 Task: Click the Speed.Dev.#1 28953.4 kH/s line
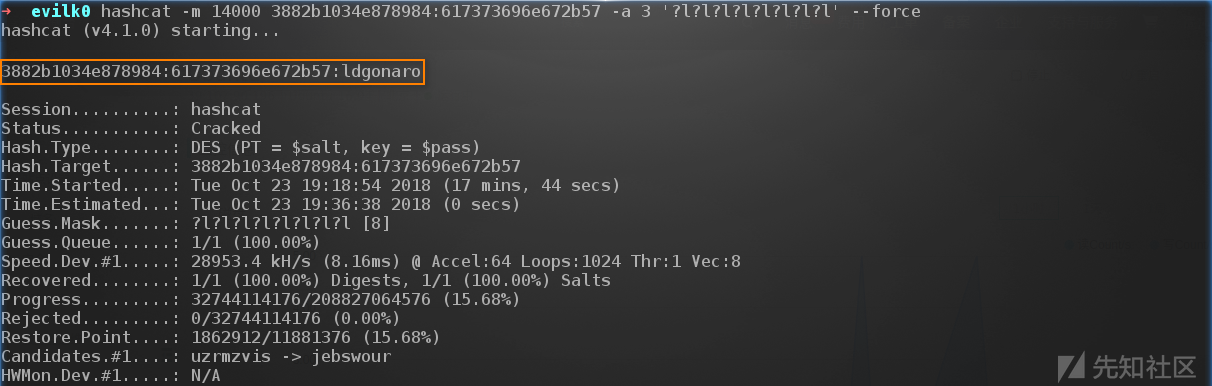[371, 261]
